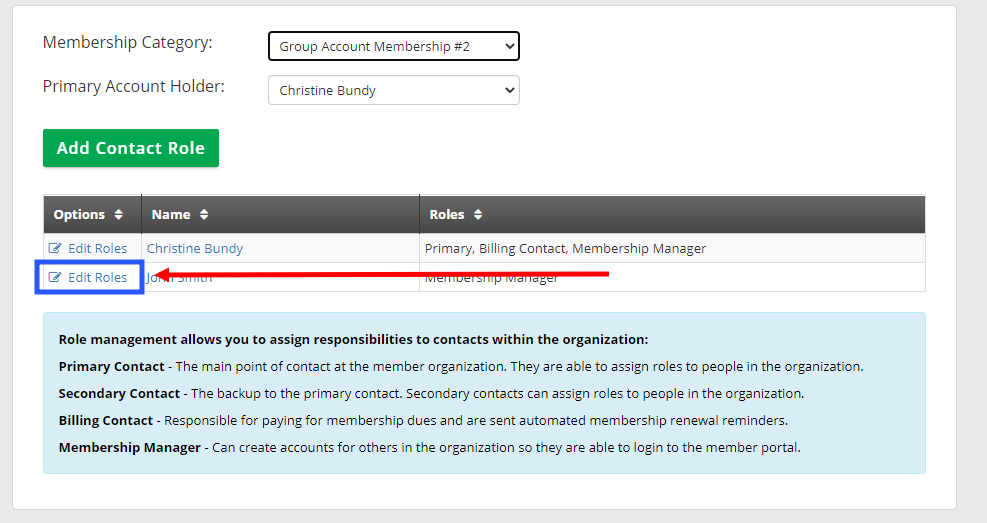Image resolution: width=987 pixels, height=523 pixels.
Task: Select the Name column header label
Action: click(171, 215)
